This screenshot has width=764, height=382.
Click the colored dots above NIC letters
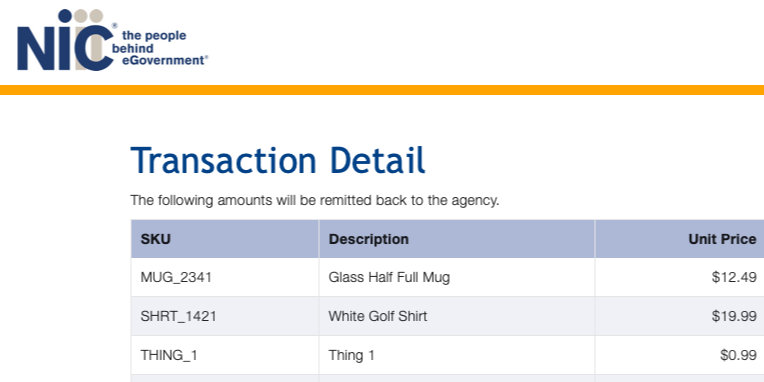[x=81, y=16]
